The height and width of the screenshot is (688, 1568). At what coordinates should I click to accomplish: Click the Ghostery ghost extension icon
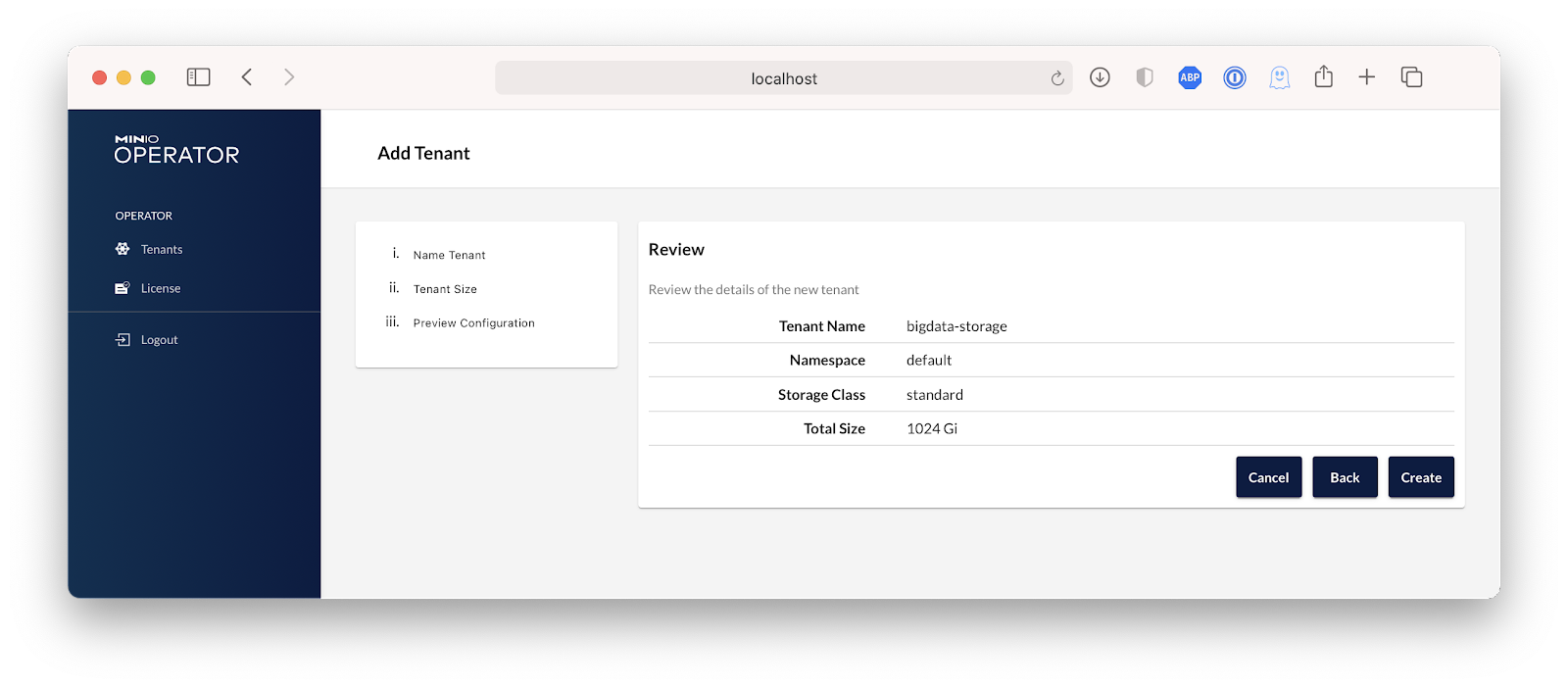click(x=1279, y=77)
